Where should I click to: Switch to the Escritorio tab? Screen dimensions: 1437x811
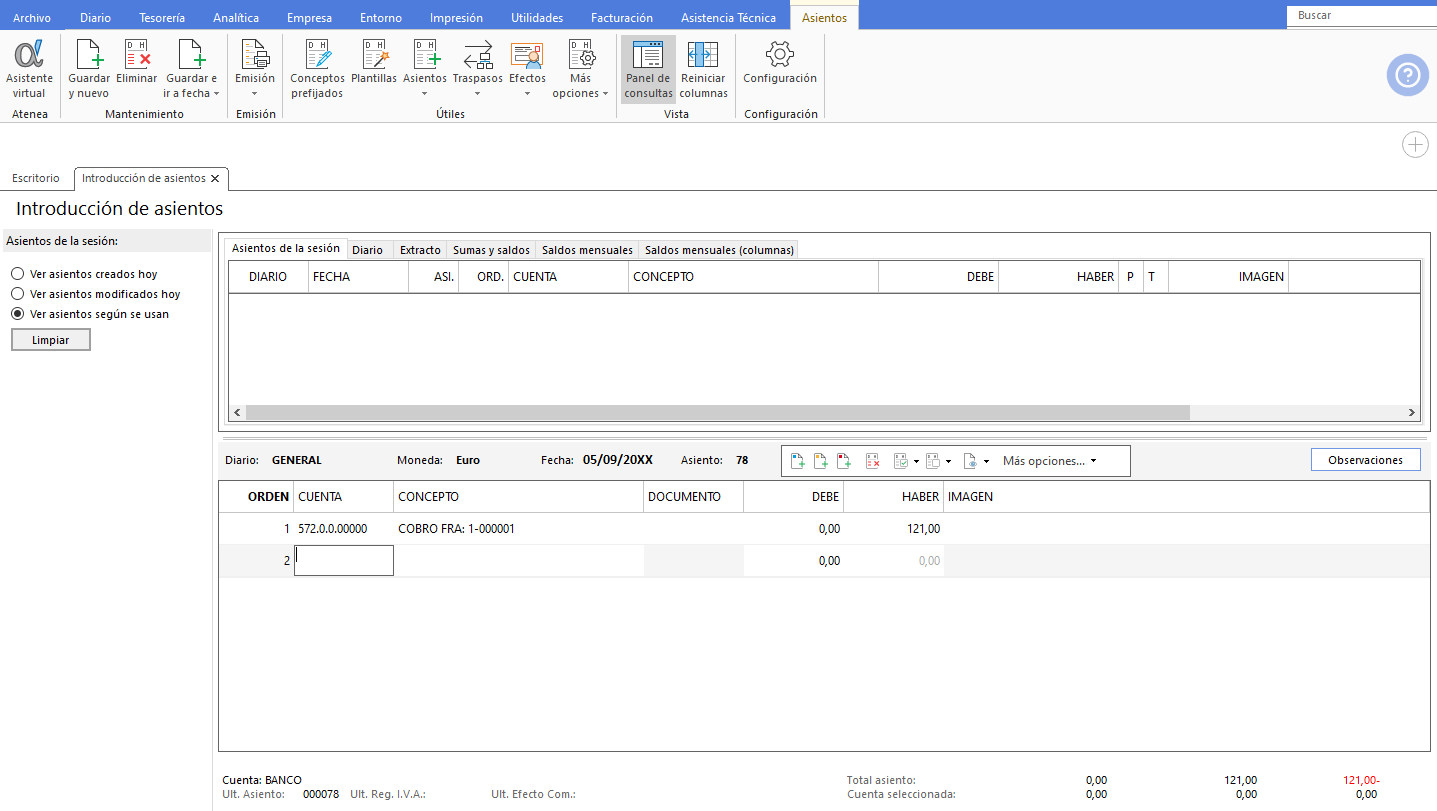pyautogui.click(x=36, y=178)
